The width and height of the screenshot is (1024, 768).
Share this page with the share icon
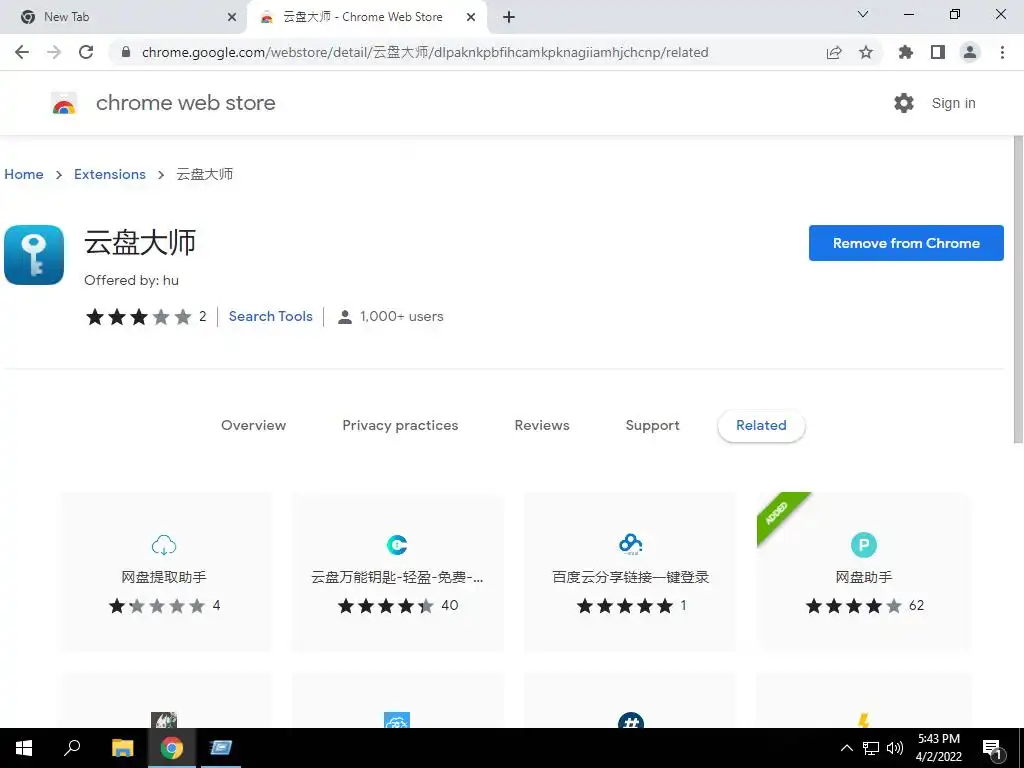point(834,52)
